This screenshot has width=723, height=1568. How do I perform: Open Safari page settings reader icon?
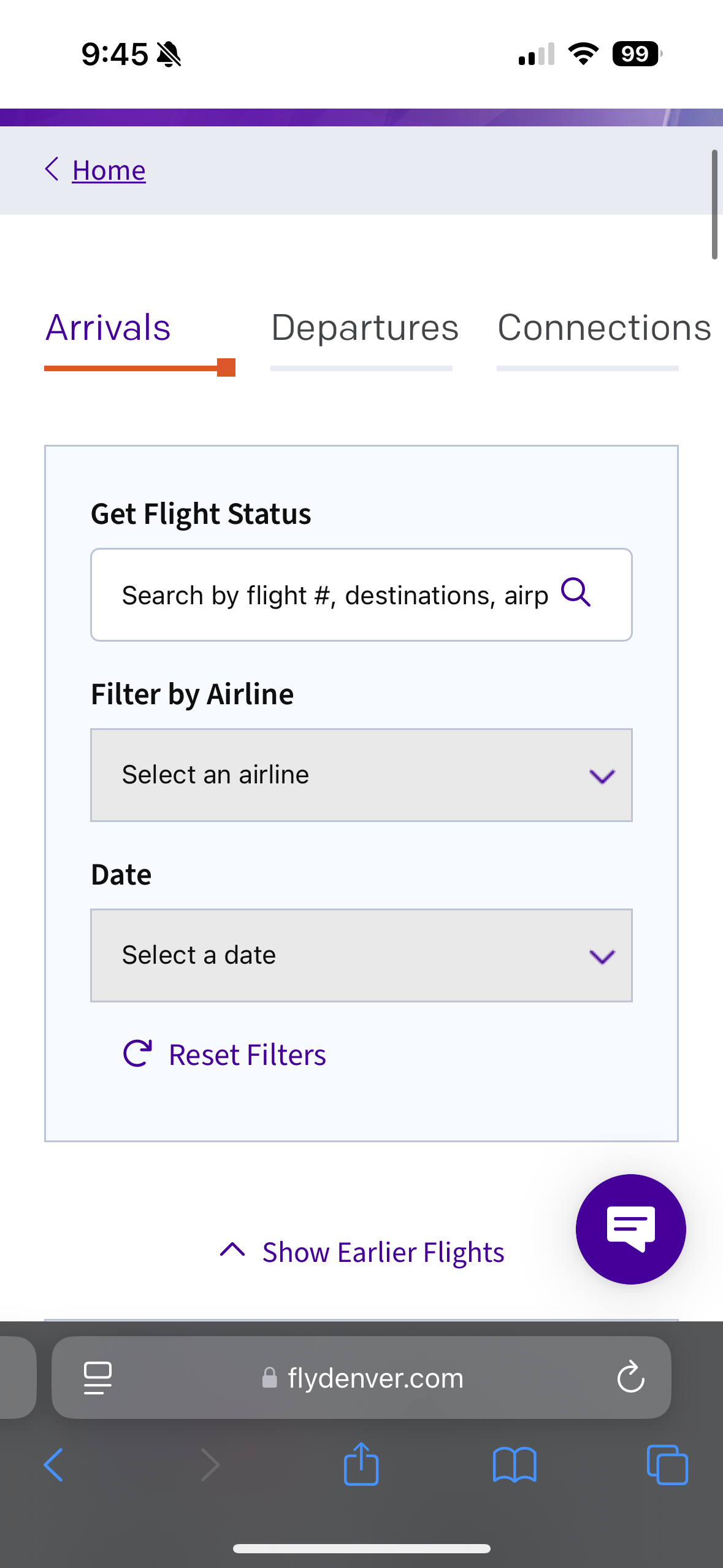(x=98, y=1378)
